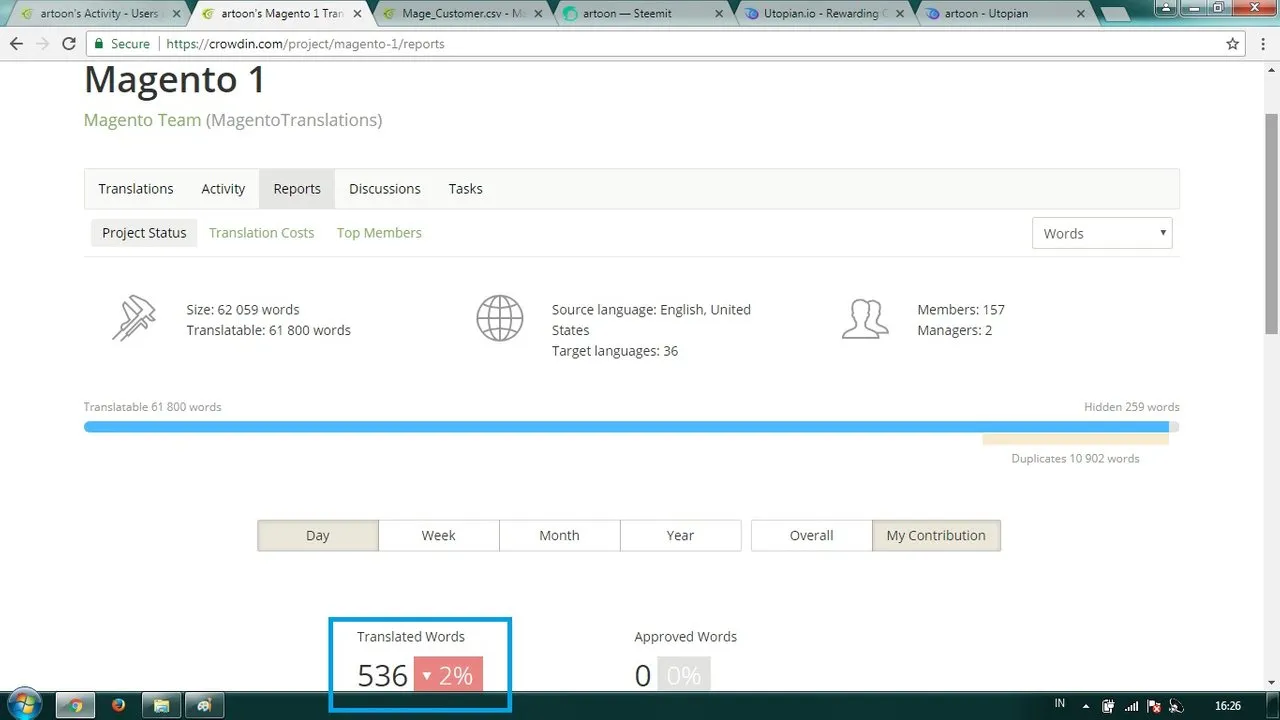
Task: Select the Year period toggle
Action: coord(681,535)
